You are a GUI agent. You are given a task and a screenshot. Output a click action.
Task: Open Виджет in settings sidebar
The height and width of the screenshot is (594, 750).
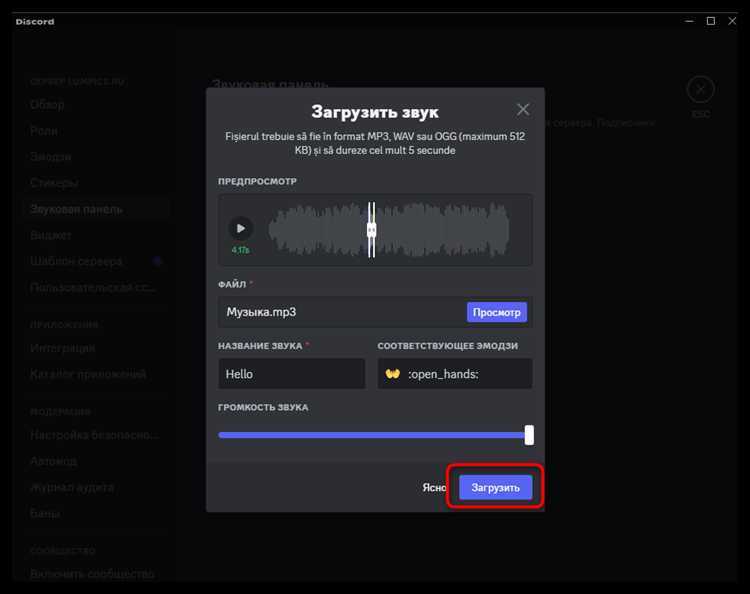tap(51, 235)
